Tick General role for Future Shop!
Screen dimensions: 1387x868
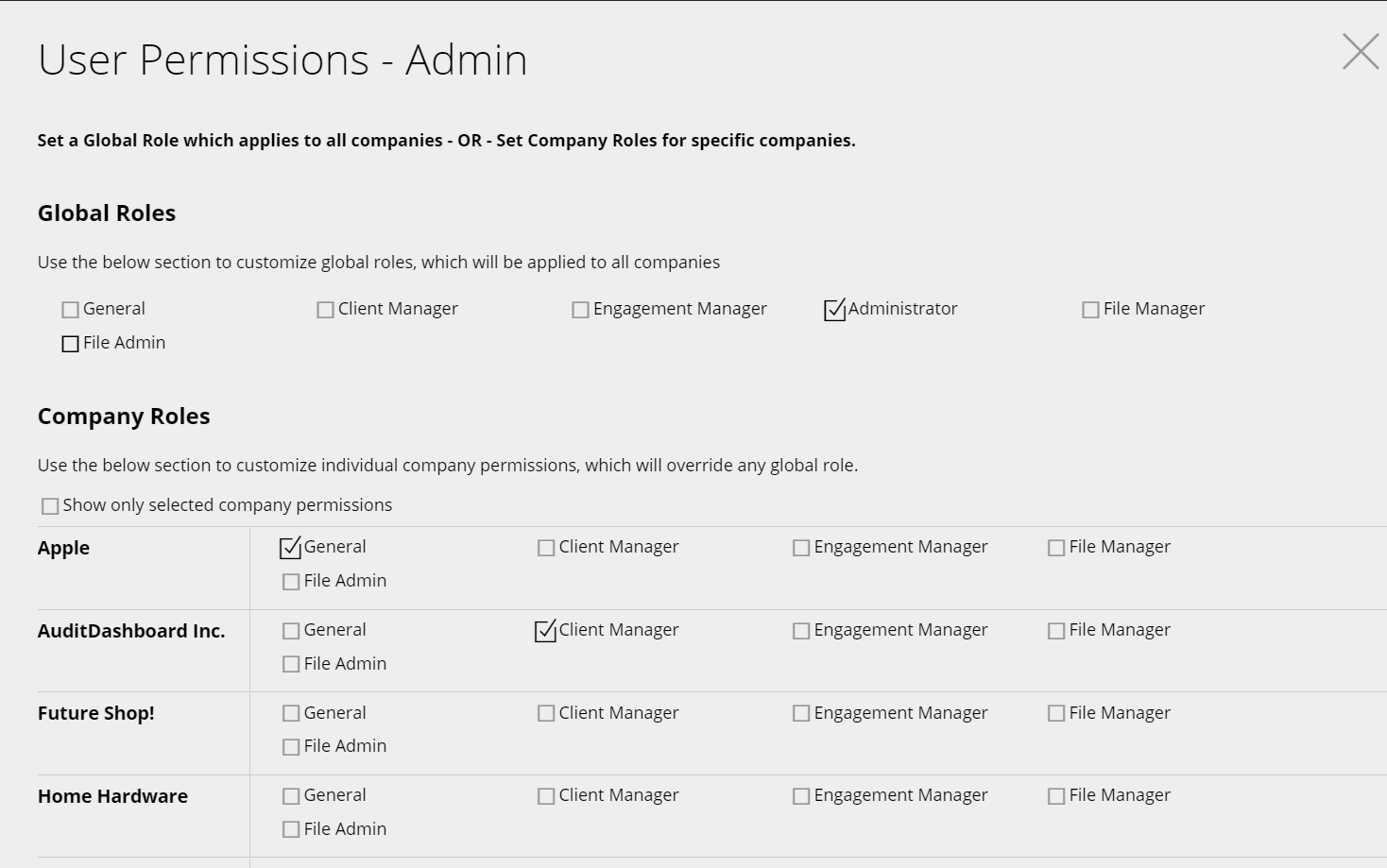click(x=291, y=714)
